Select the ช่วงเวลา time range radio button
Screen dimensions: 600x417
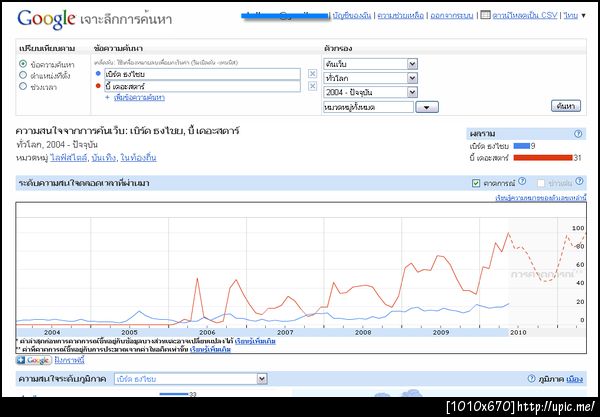click(x=23, y=86)
